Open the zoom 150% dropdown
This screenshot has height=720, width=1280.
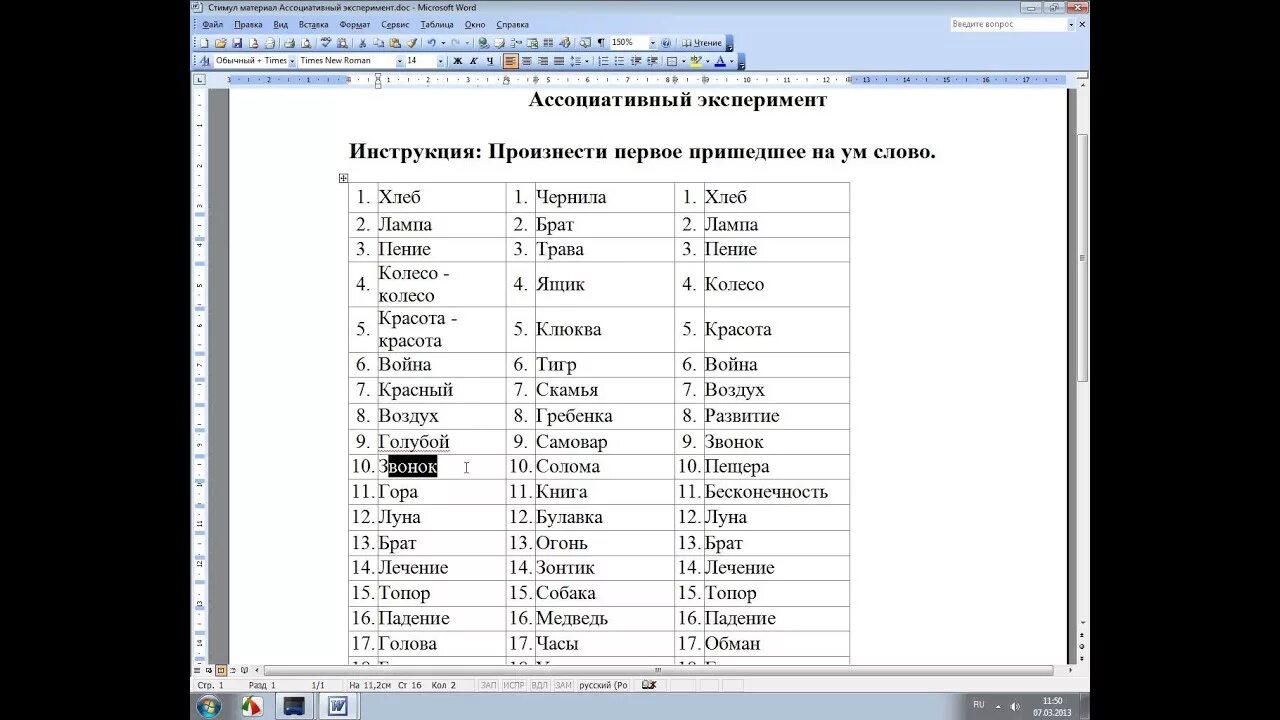pyautogui.click(x=653, y=43)
